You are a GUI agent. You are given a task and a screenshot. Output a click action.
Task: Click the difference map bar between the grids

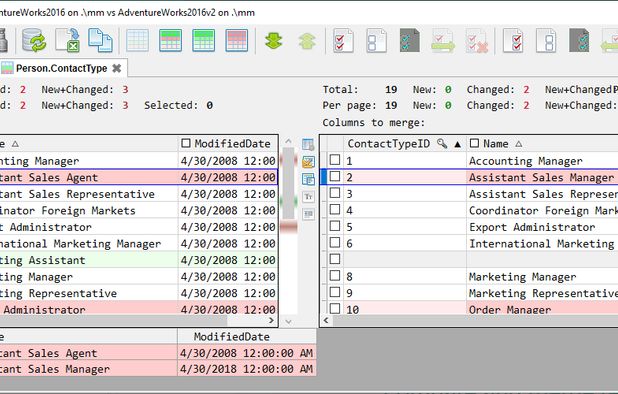289,184
